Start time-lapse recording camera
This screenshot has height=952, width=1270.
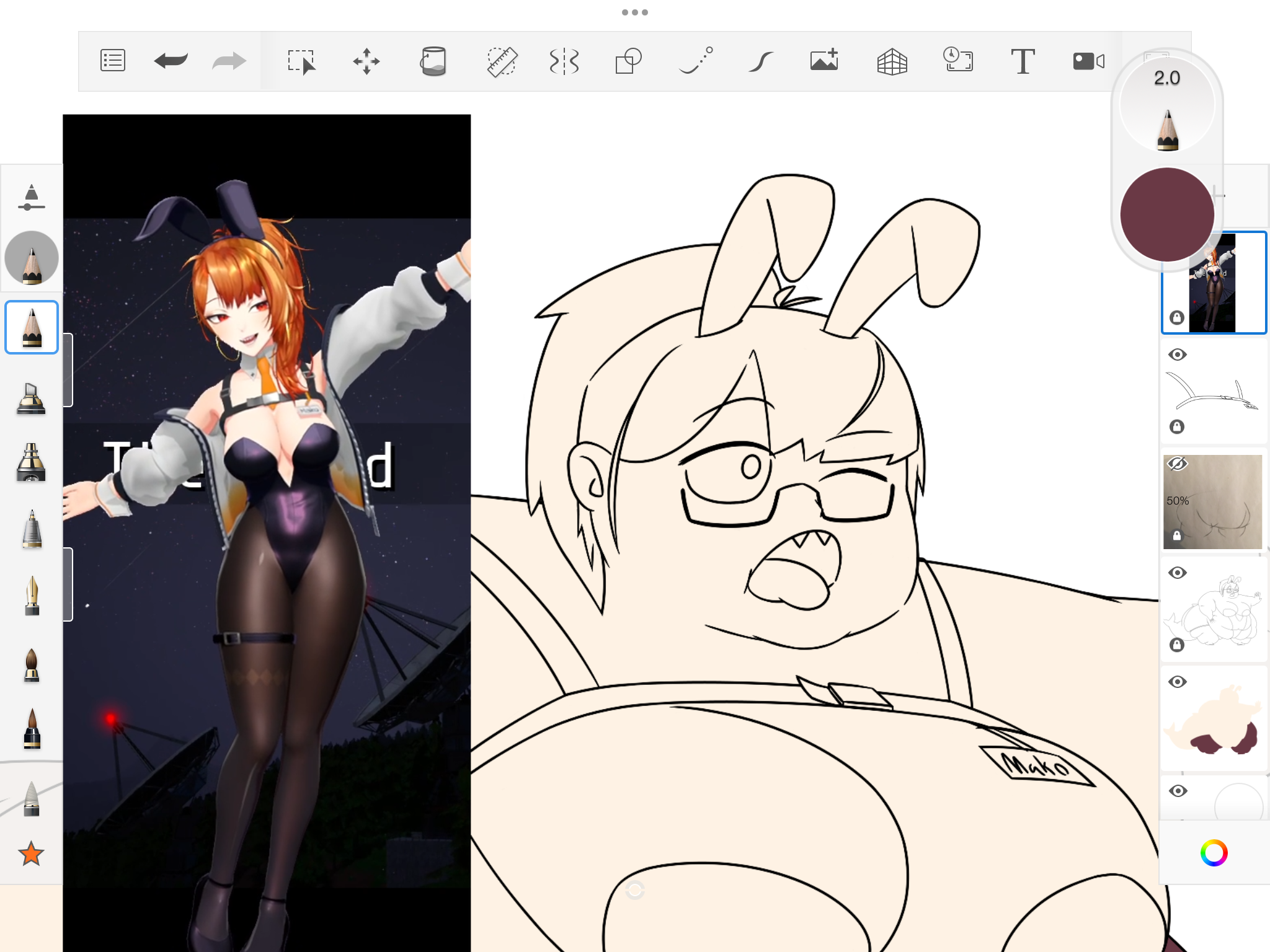click(x=1088, y=61)
